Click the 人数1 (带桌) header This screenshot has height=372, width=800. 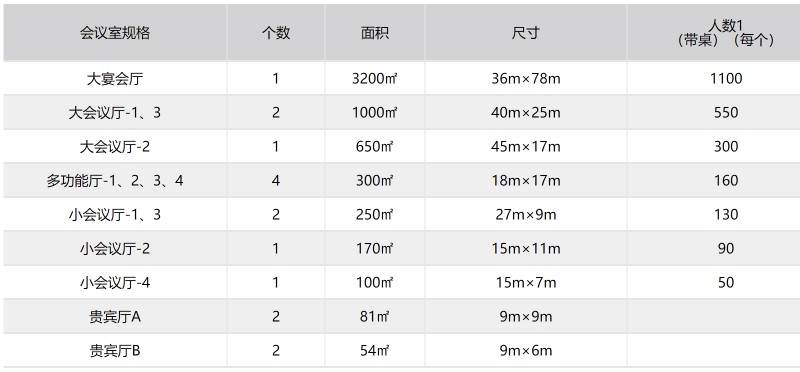pyautogui.click(x=713, y=33)
